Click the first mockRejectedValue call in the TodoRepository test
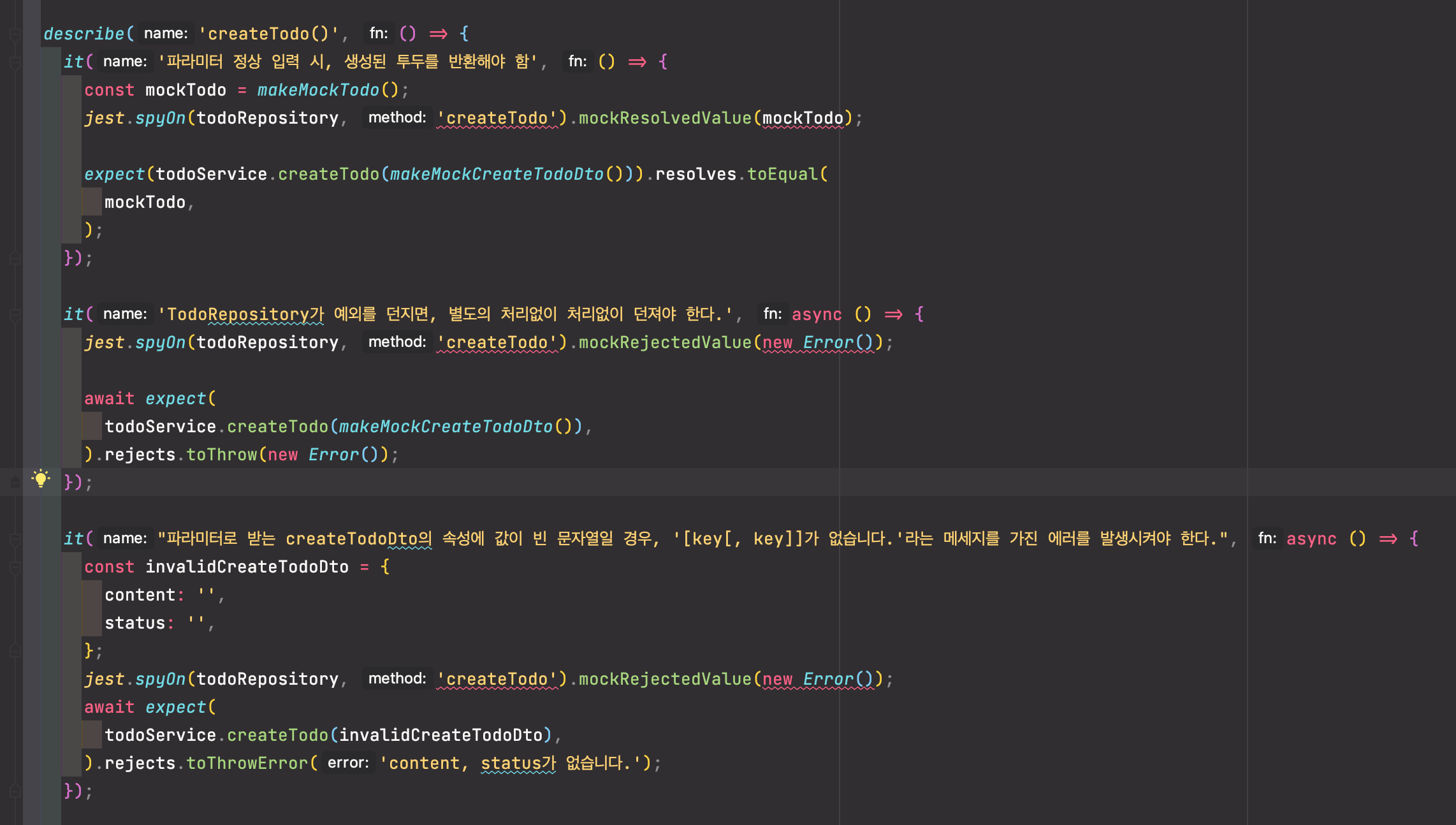This screenshot has height=825, width=1456. coord(665,342)
